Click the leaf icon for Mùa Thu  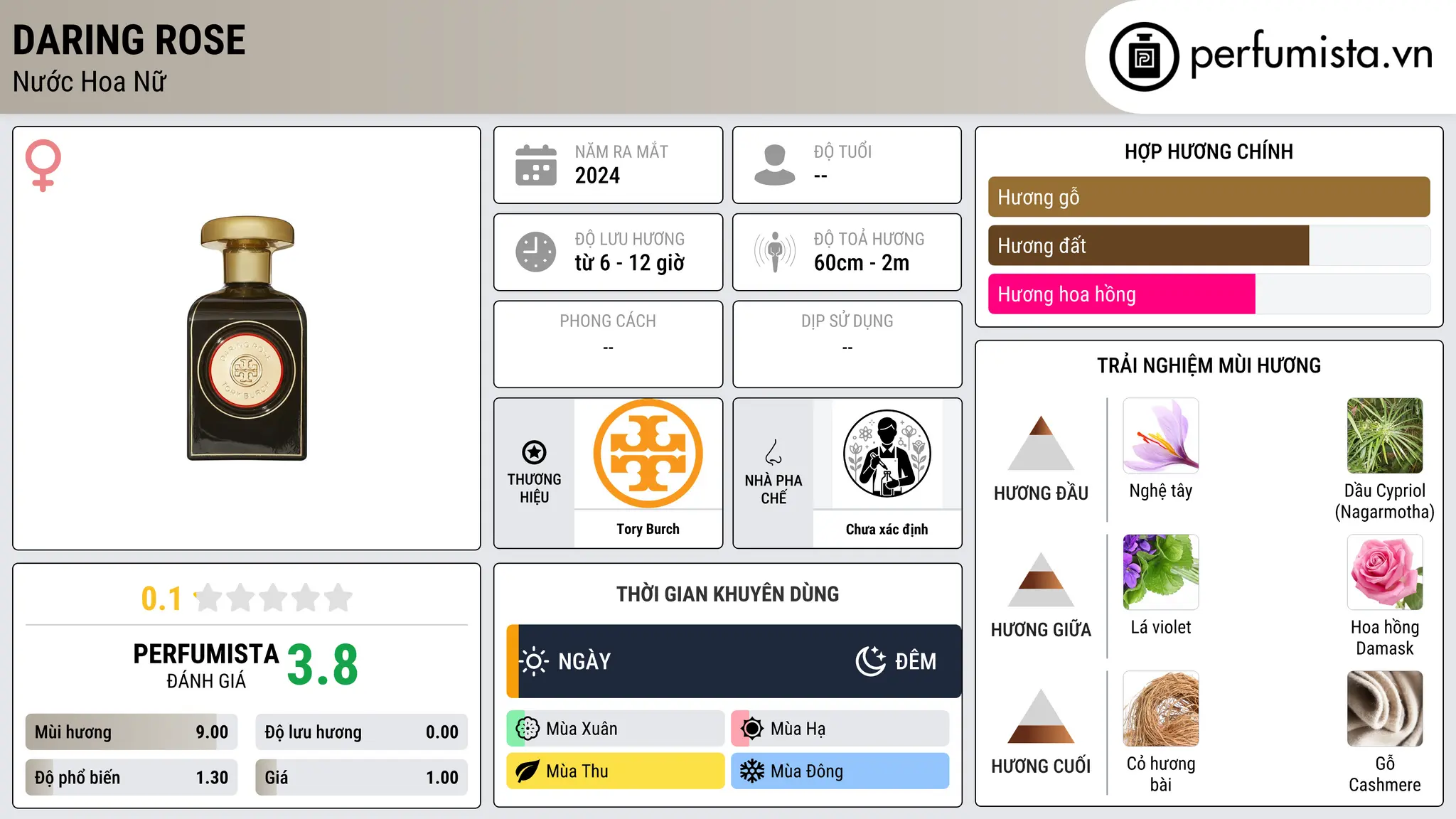tap(528, 771)
